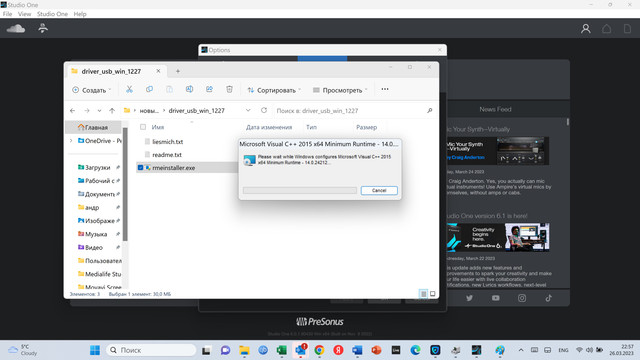The width and height of the screenshot is (640, 360).
Task: Click the search magnifier in Explorer
Action: click(x=429, y=111)
